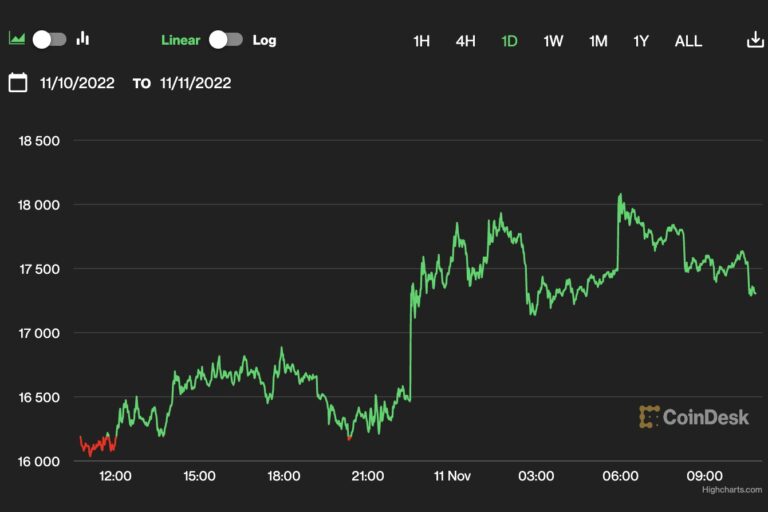Download the chart with the download icon
768x512 pixels.
(x=755, y=40)
